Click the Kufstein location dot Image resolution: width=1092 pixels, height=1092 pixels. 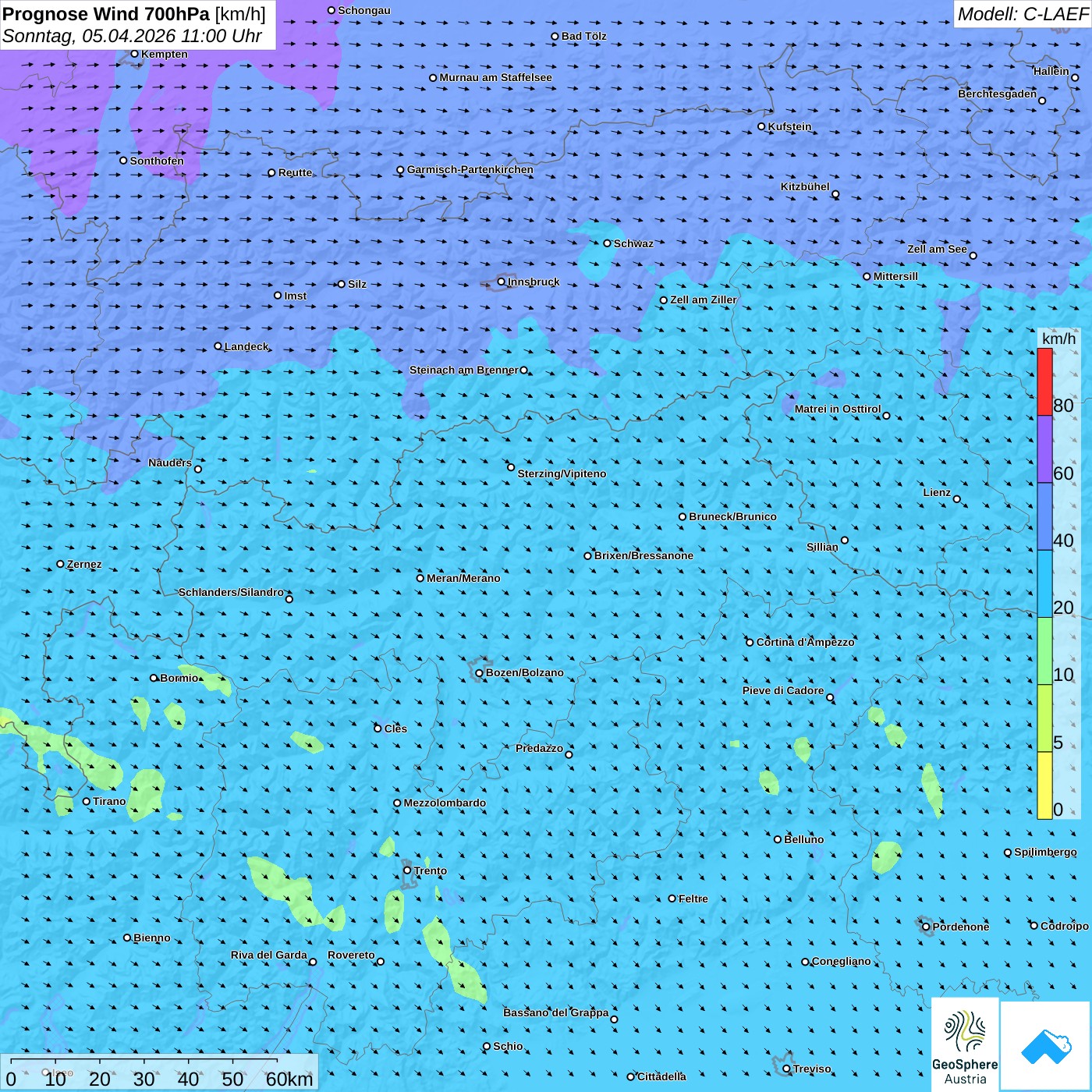point(762,126)
